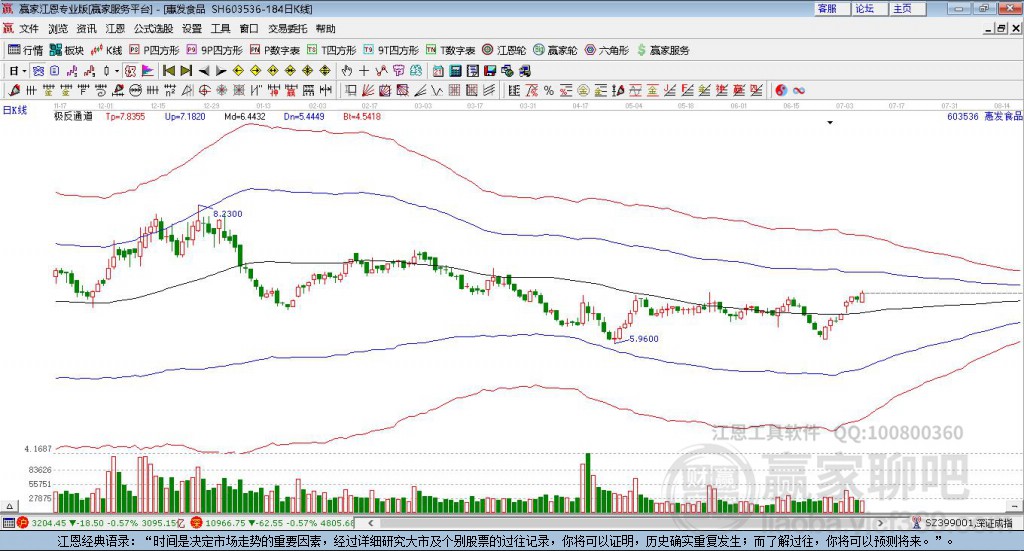Open 赢家服务 with dollar icon

click(663, 50)
